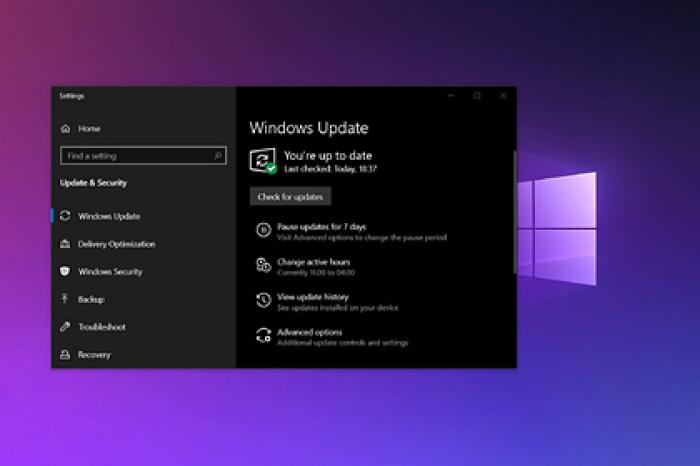Image resolution: width=700 pixels, height=466 pixels.
Task: Click the Troubleshoot wrench icon
Action: [x=65, y=327]
